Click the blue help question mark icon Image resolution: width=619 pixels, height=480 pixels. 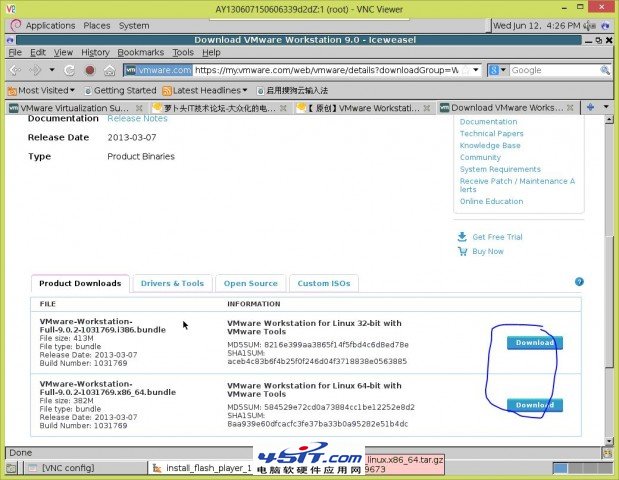579,282
